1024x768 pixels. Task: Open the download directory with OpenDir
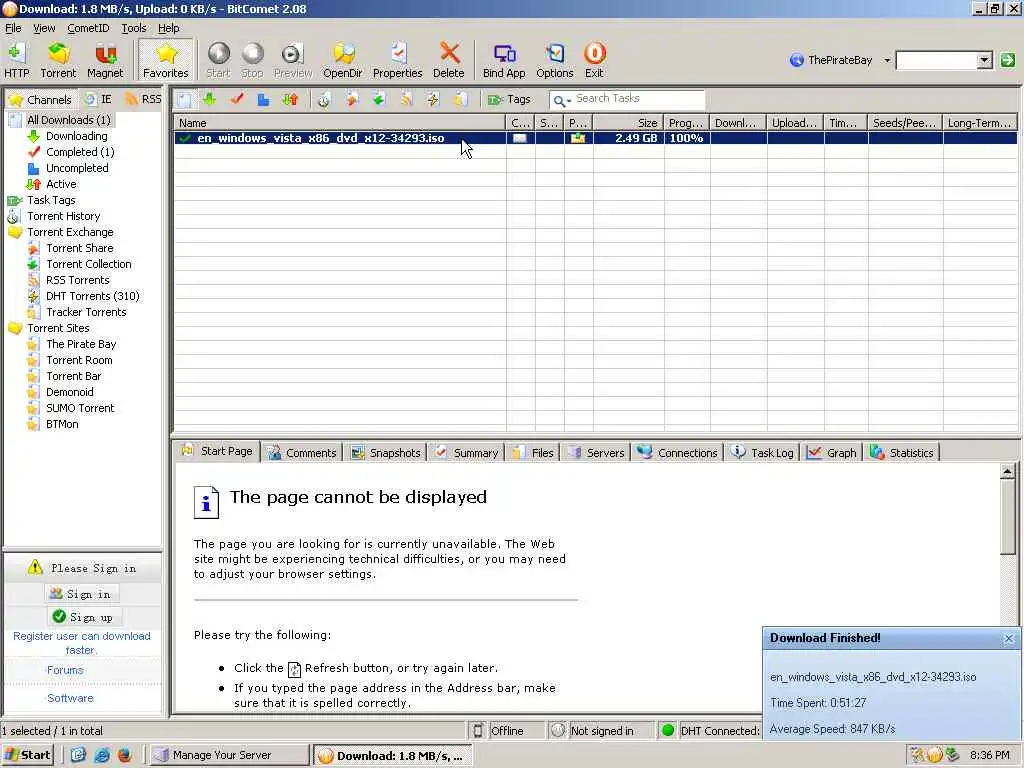click(342, 60)
